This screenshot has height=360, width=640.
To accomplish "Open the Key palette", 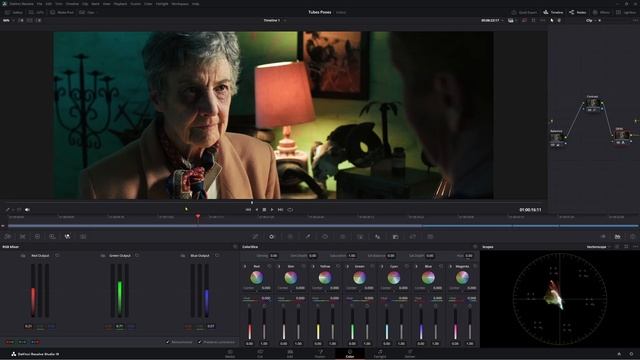I will [395, 236].
